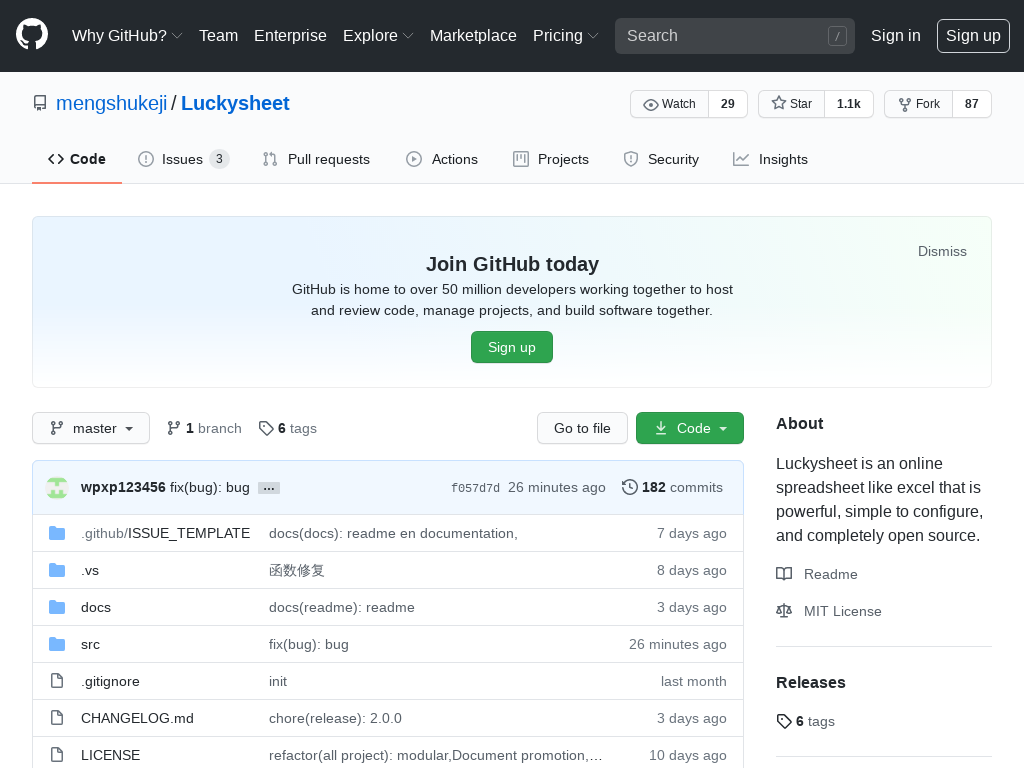Click the header Sign up button

(x=973, y=36)
